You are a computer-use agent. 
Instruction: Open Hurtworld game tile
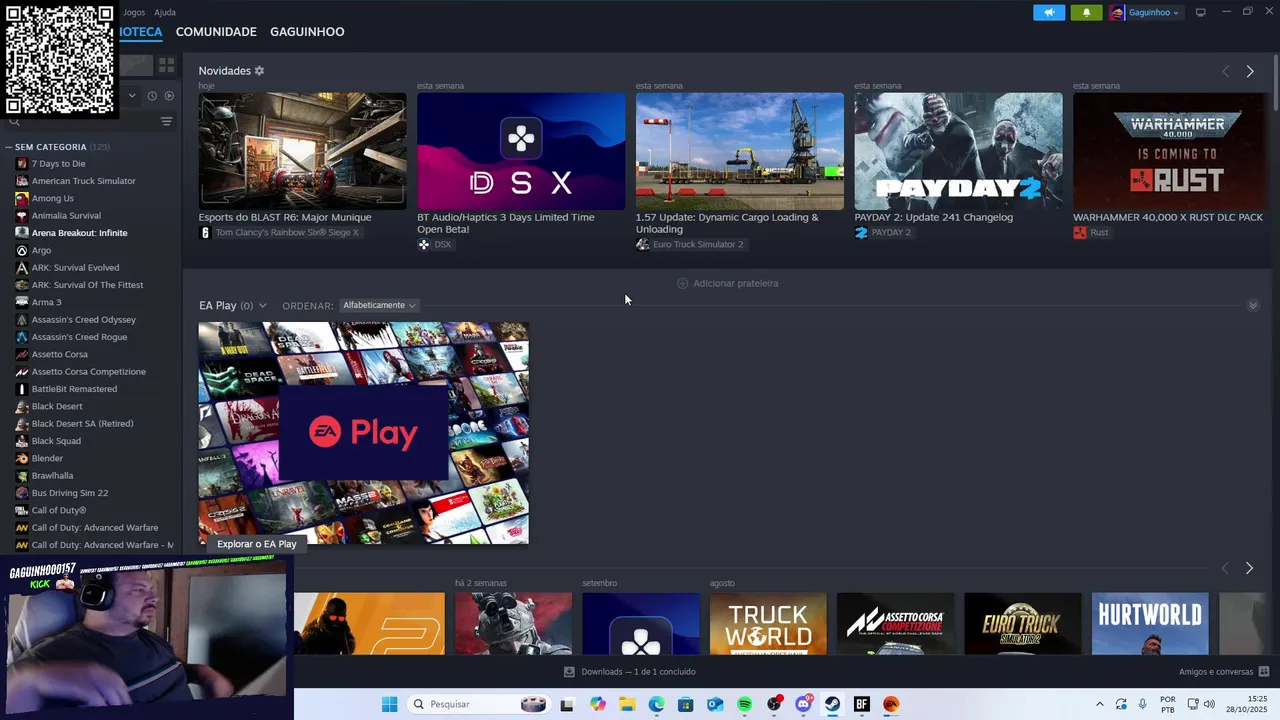click(1150, 624)
